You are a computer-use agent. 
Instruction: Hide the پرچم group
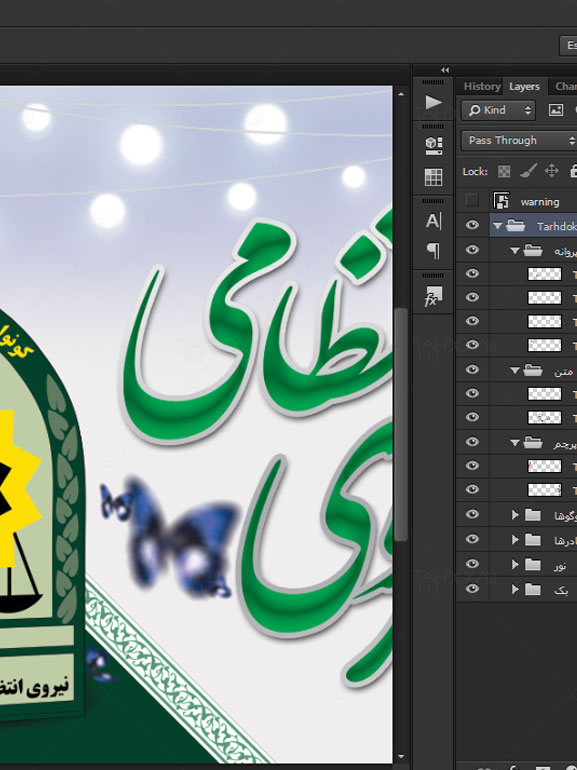click(472, 441)
